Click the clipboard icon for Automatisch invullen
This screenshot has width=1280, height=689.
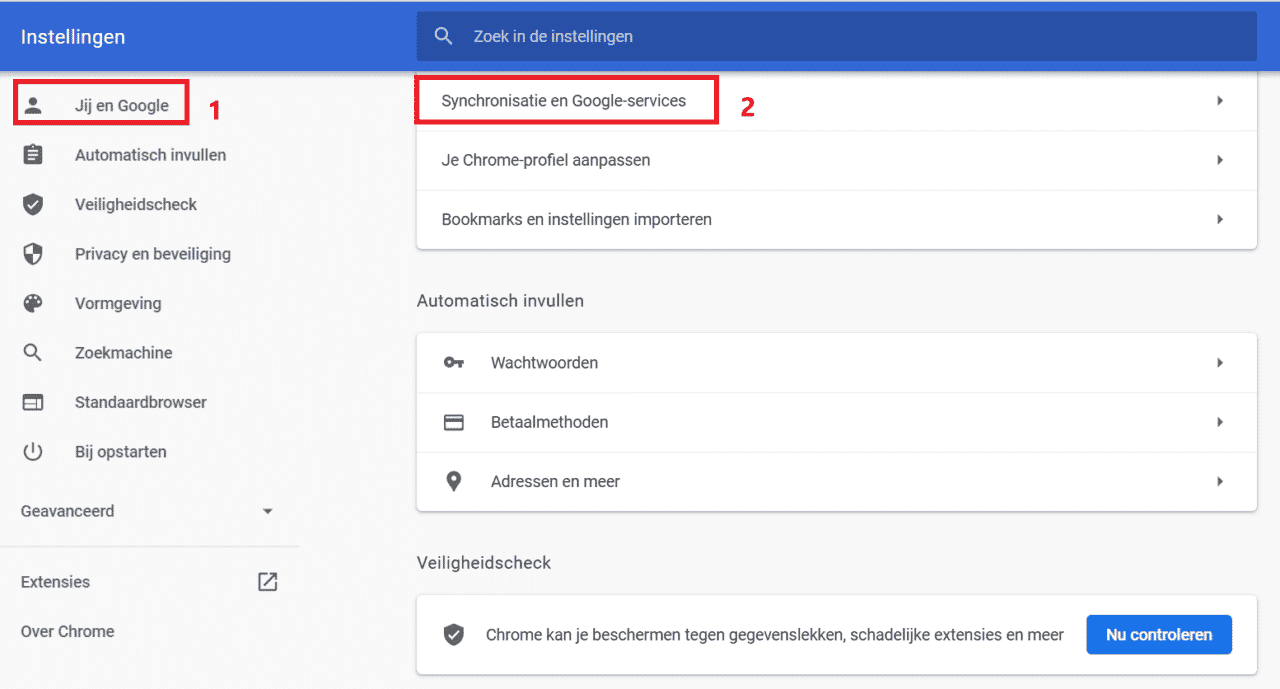click(x=33, y=155)
